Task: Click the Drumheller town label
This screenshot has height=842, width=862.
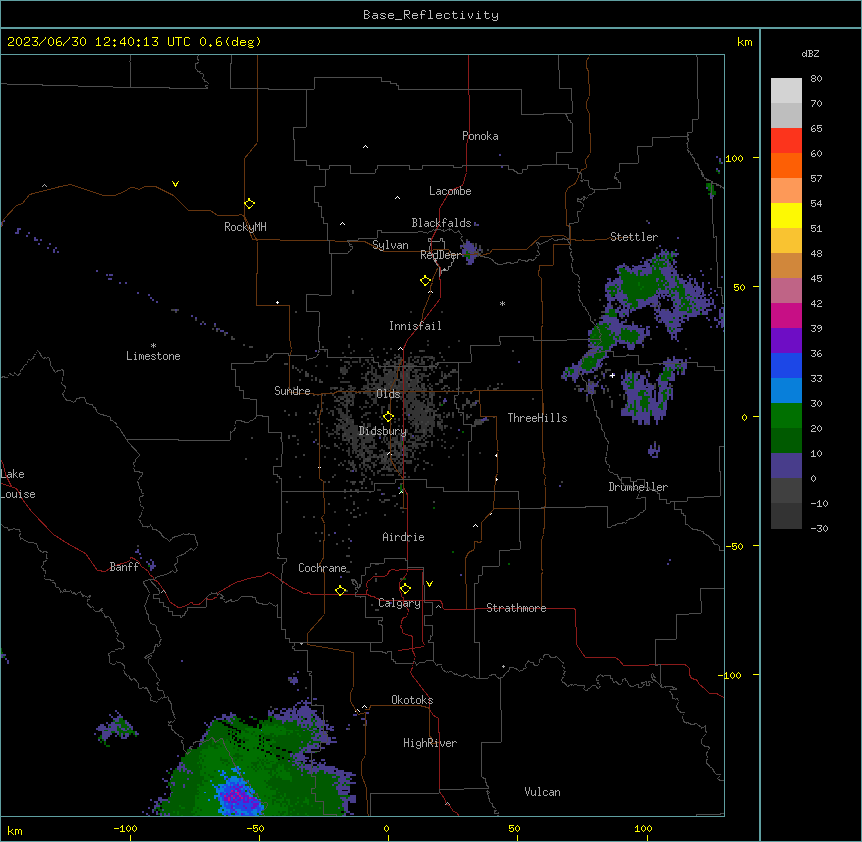Action: pos(638,487)
